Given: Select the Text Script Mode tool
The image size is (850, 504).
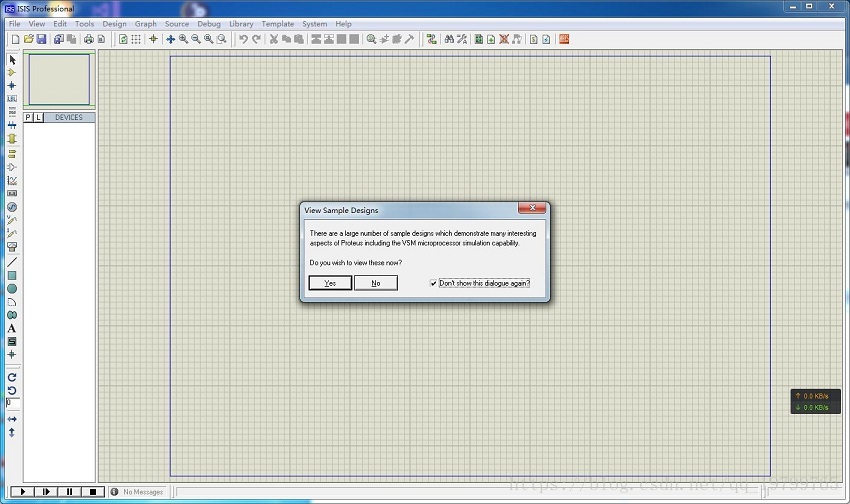Looking at the screenshot, I should [x=12, y=112].
